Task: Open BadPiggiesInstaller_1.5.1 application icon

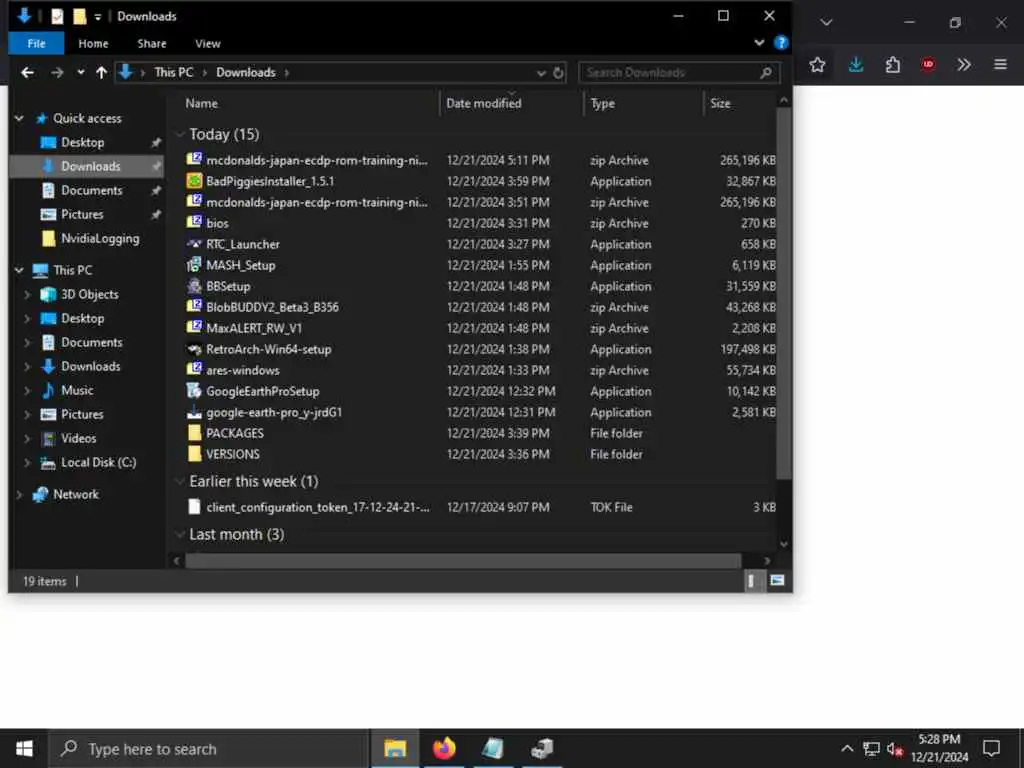Action: [194, 181]
